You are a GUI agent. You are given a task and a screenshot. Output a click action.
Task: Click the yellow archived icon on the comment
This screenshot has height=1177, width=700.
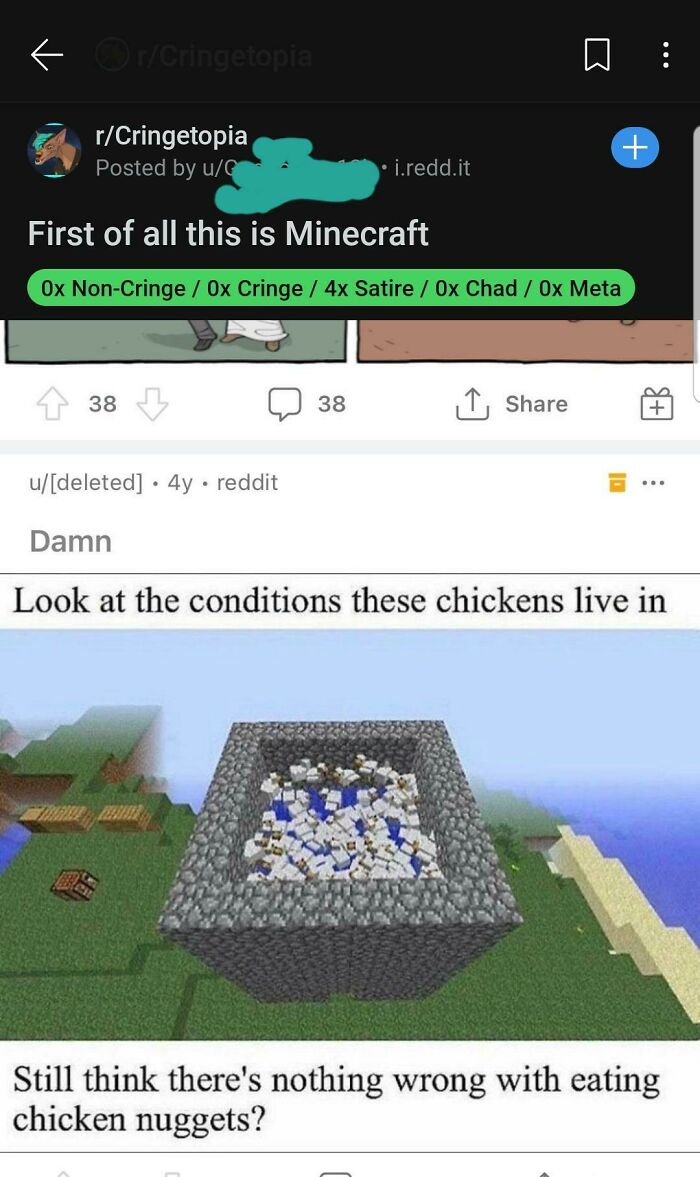pyautogui.click(x=617, y=483)
